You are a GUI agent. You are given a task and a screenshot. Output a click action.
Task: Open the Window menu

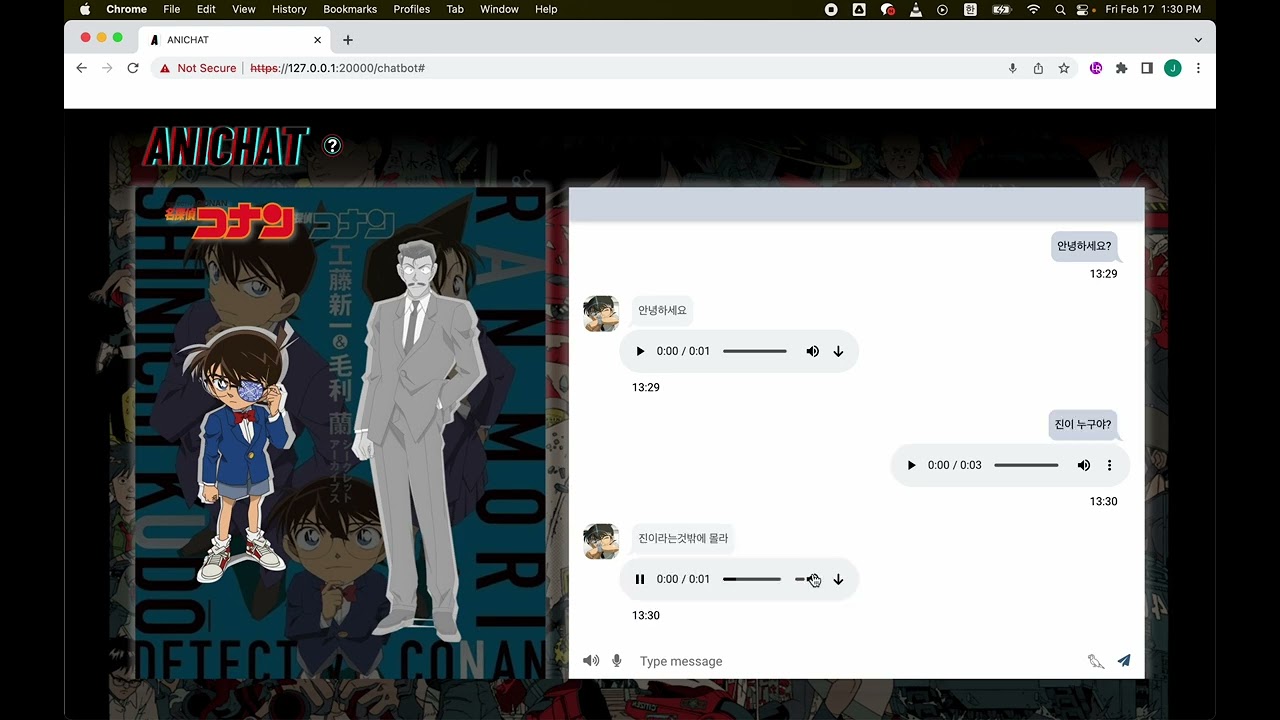pos(499,9)
